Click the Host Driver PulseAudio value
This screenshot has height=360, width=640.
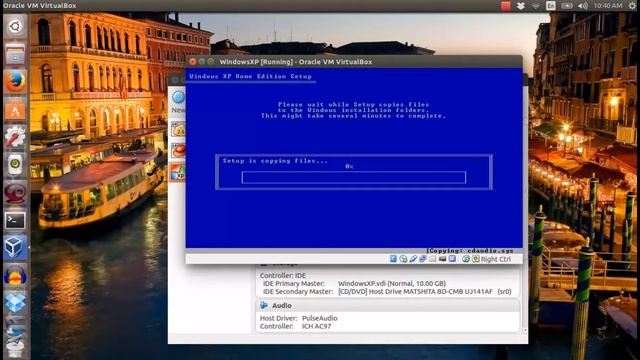tap(320, 318)
